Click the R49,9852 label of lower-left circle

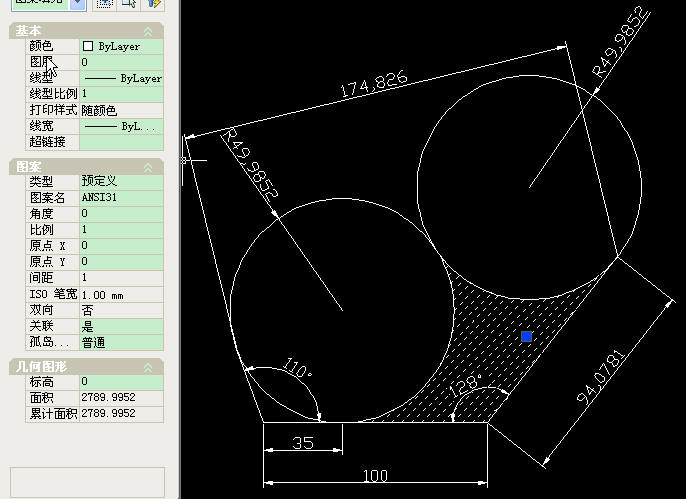[x=250, y=163]
